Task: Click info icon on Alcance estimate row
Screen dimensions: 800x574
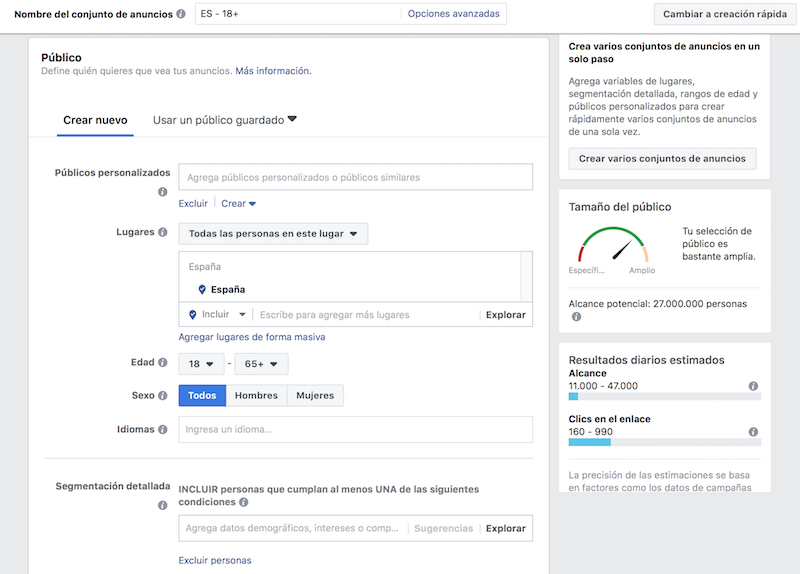Action: tap(753, 386)
